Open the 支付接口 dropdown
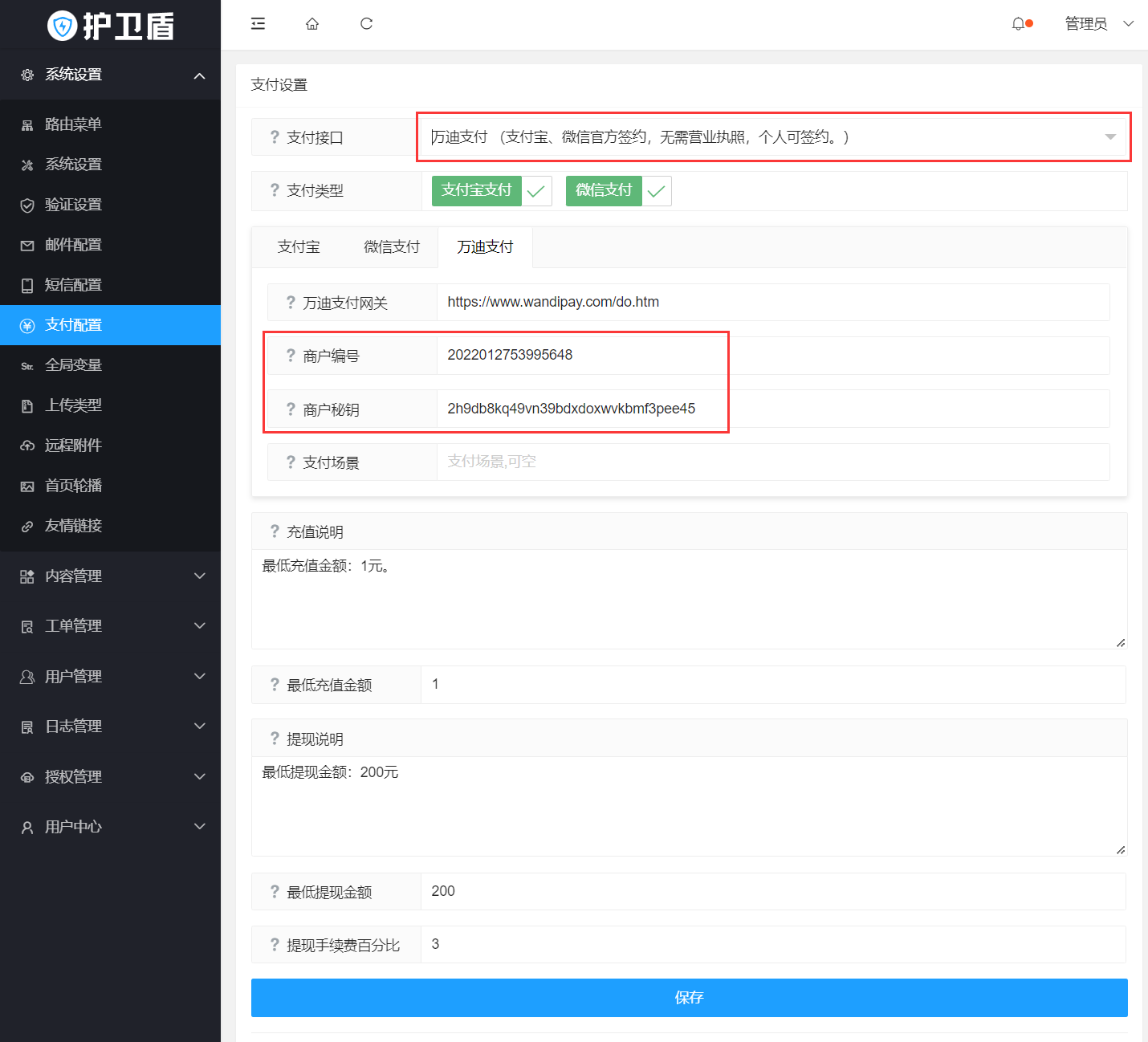The image size is (1148, 1042). 773,137
